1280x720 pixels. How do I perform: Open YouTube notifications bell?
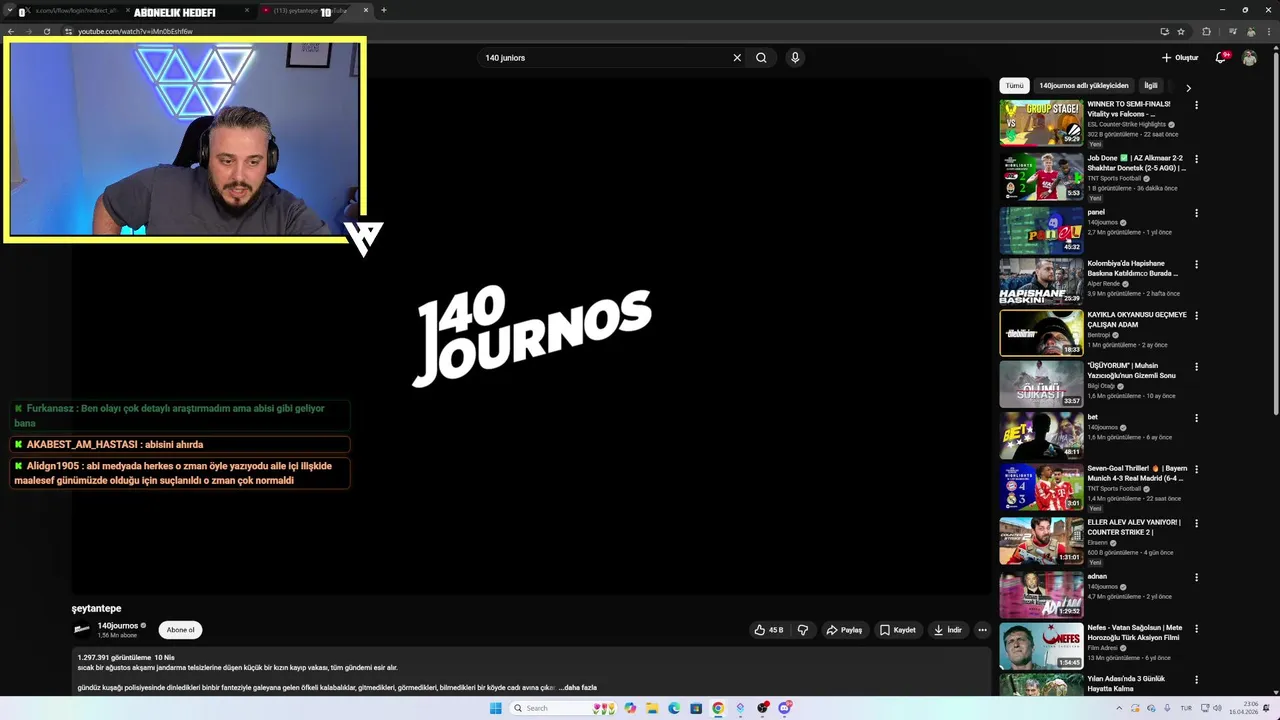tap(1221, 58)
